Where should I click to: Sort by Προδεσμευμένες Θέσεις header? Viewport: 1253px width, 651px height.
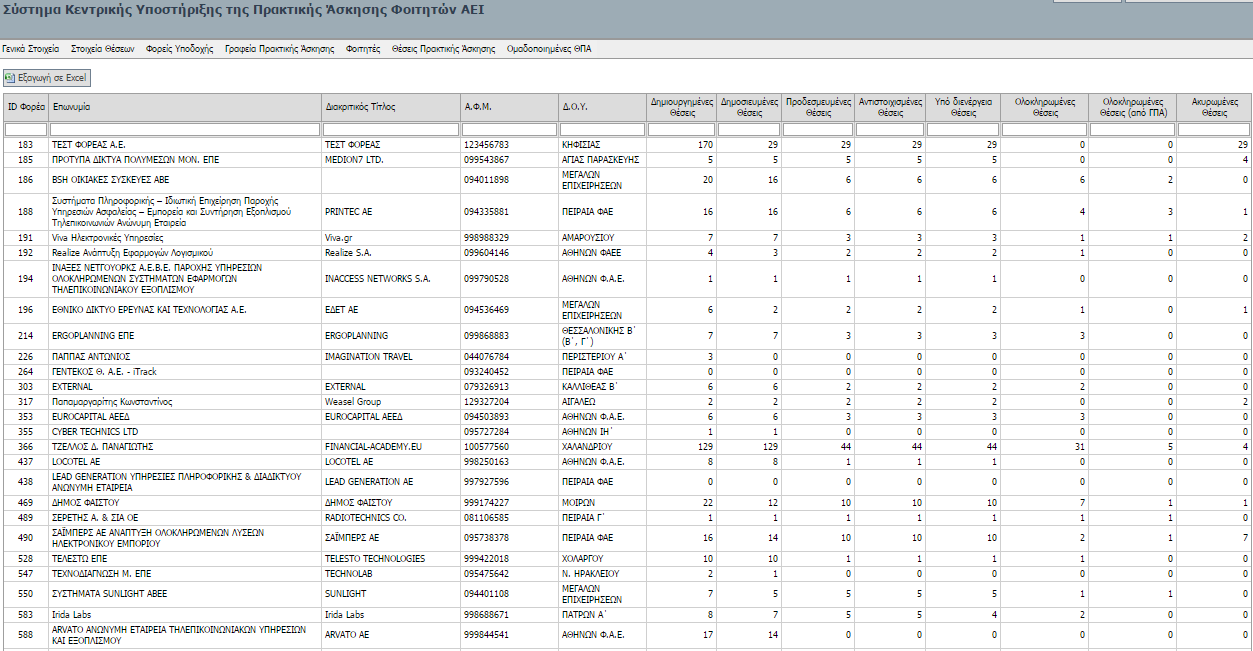pos(818,107)
